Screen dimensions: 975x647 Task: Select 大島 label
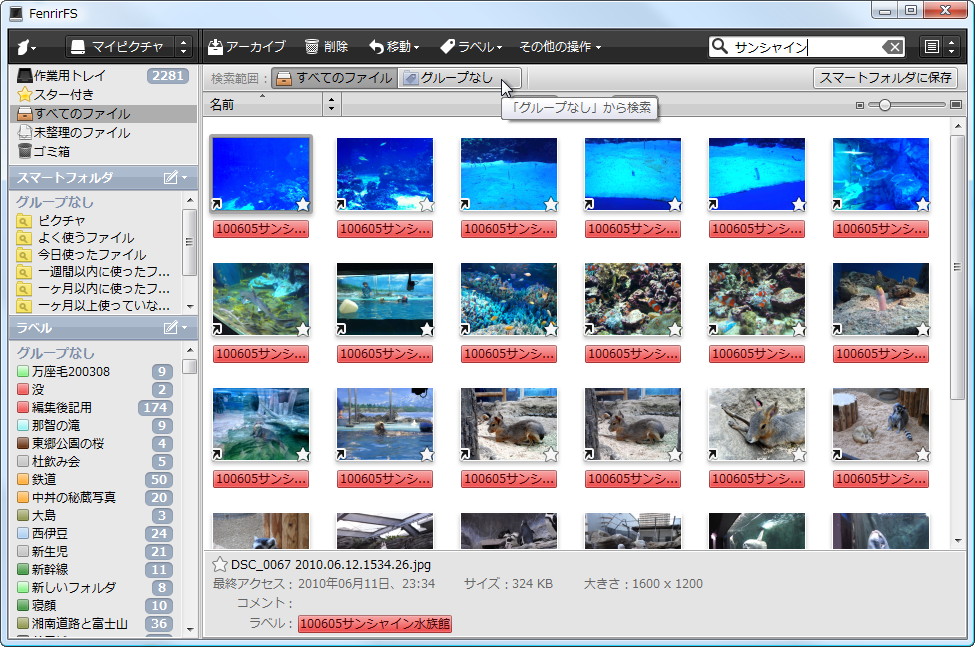coord(95,516)
